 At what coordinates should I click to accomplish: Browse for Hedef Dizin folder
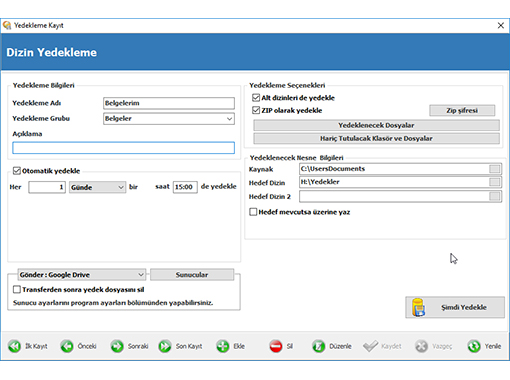point(495,182)
